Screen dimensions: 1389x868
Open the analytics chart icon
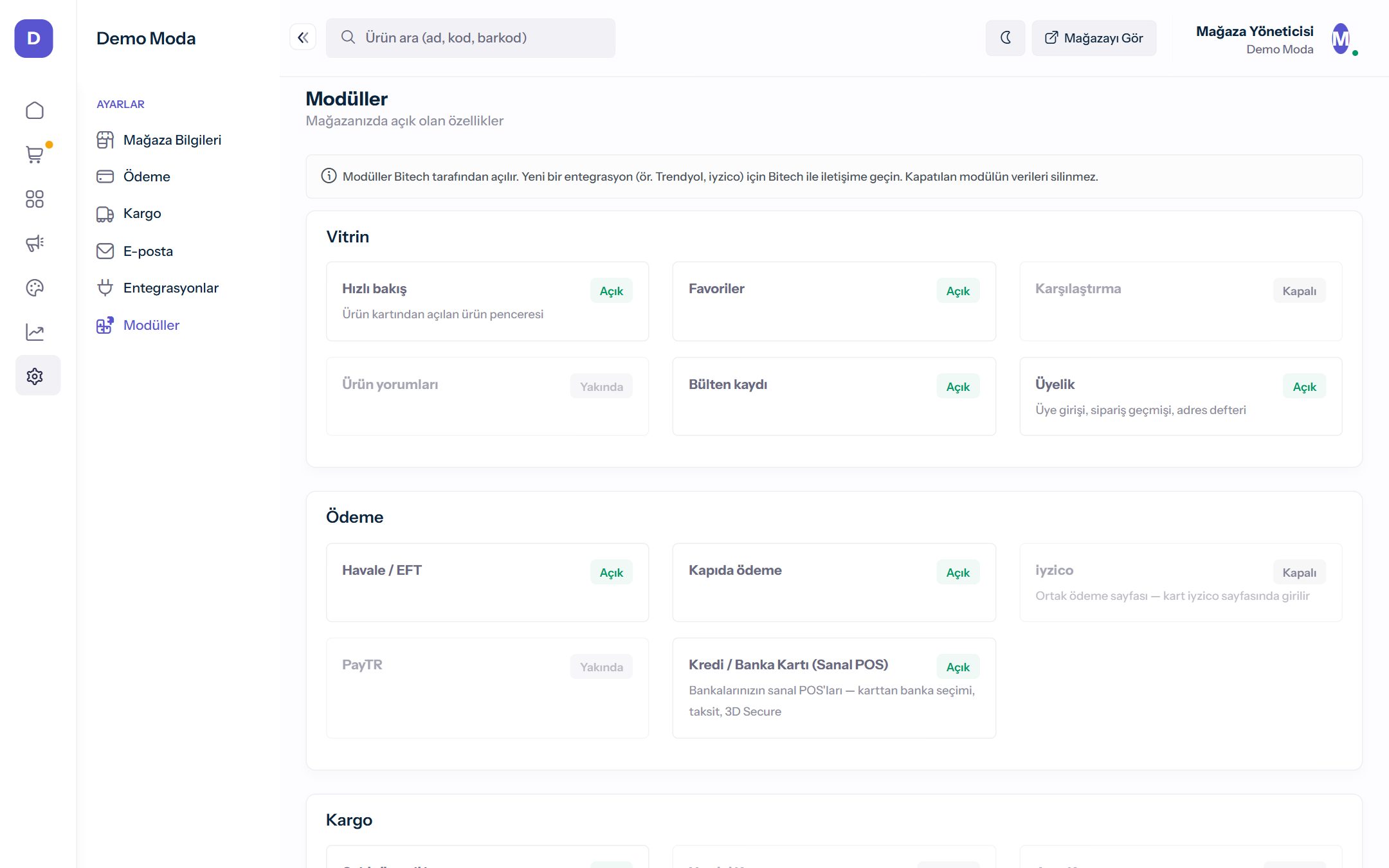35,332
